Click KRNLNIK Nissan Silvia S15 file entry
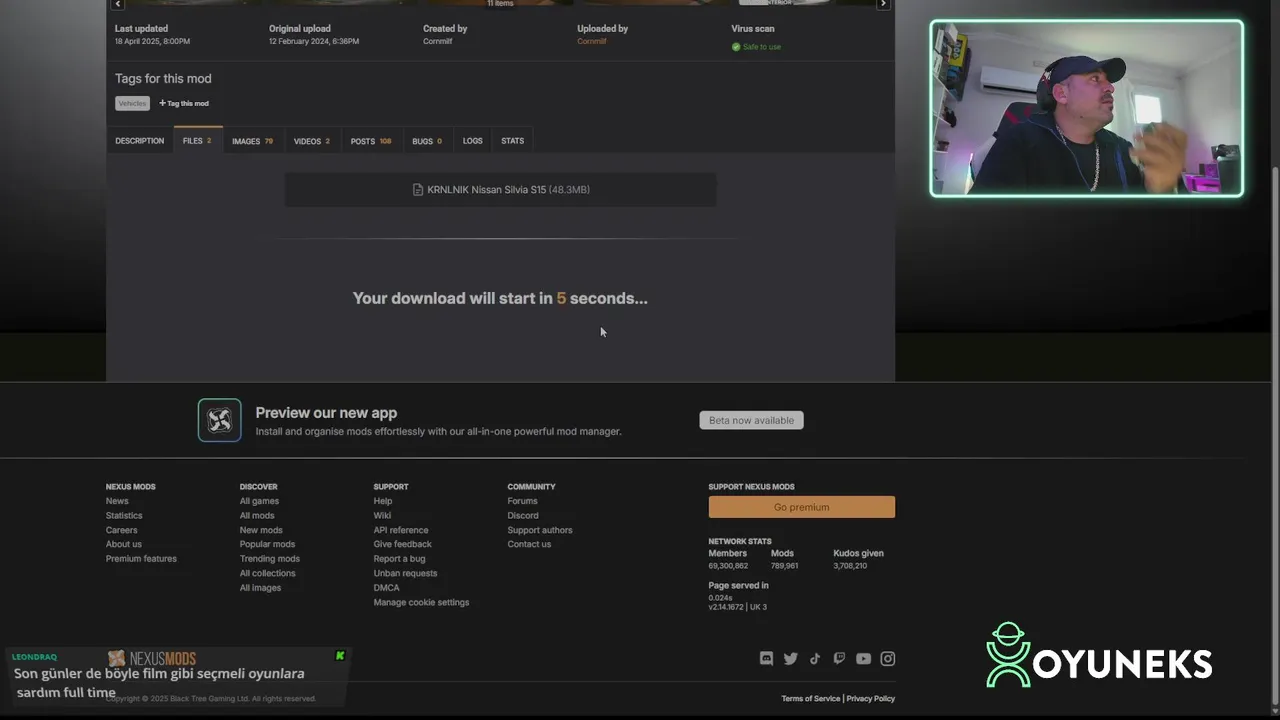 pos(500,190)
